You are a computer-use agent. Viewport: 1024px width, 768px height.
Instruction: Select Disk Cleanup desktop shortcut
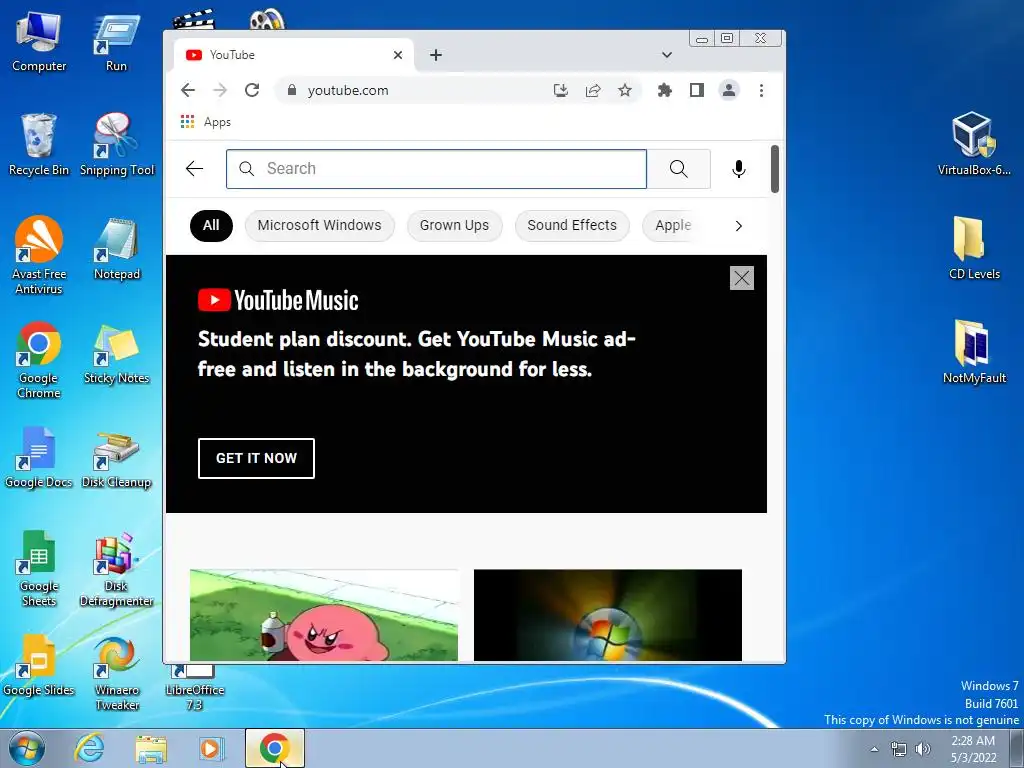(117, 458)
